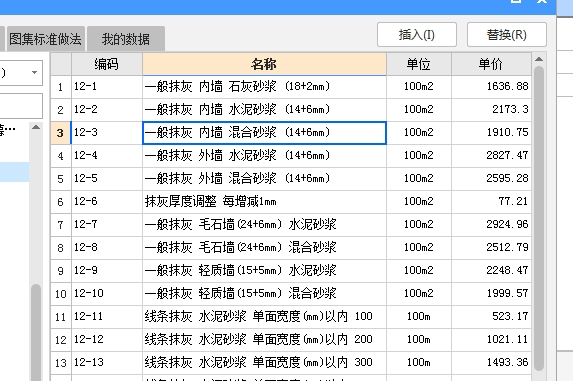
Task: Click the left tree scrollbar thumb
Action: tap(36, 332)
